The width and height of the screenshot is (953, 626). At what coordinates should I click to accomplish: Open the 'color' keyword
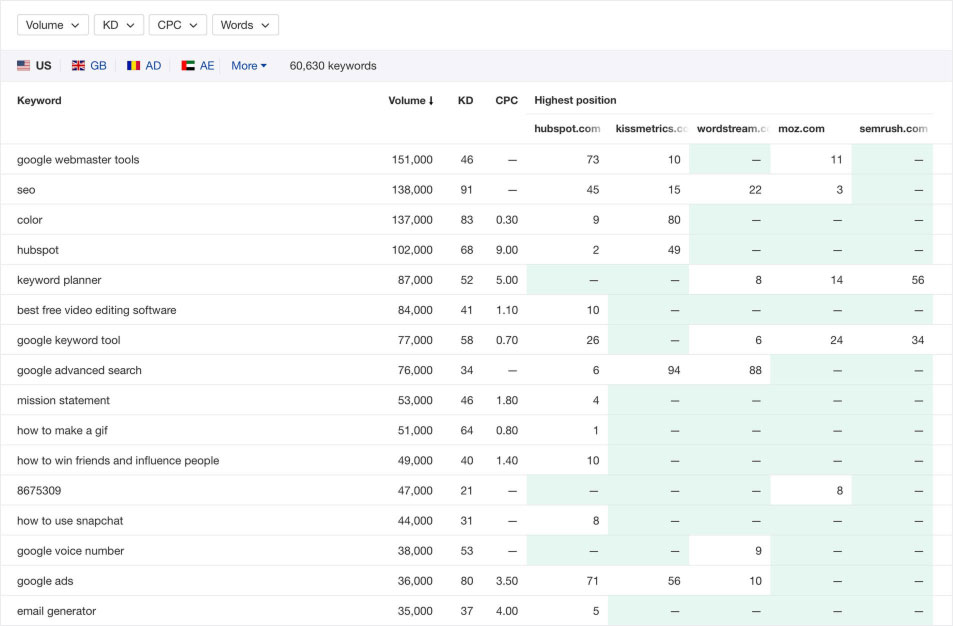(30, 220)
